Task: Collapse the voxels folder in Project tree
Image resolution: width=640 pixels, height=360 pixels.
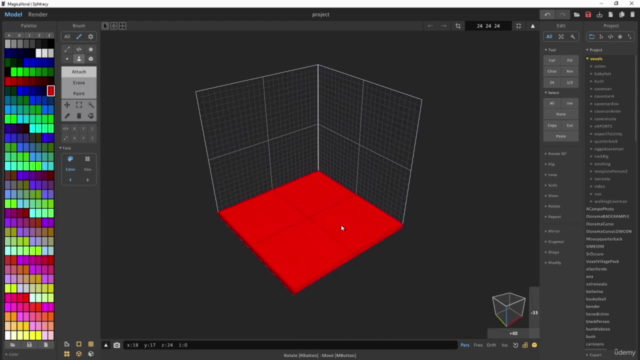Action: pos(594,59)
